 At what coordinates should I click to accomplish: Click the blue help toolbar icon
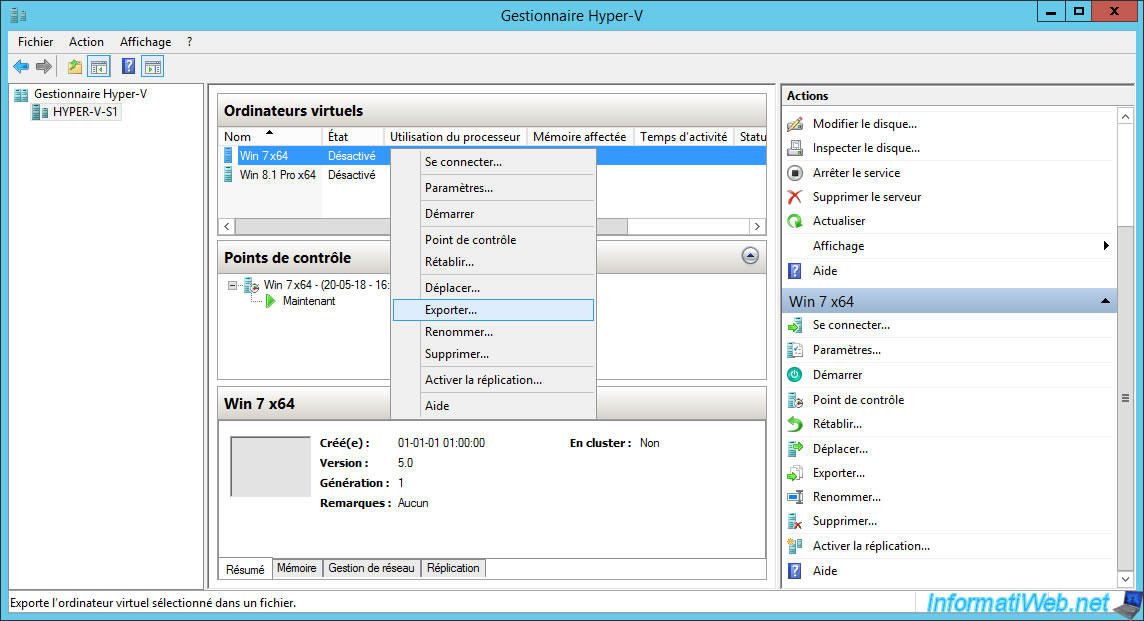[128, 67]
